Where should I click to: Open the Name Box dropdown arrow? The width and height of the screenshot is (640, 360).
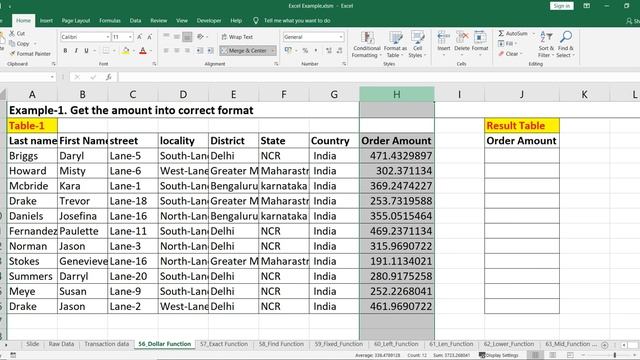coord(52,77)
